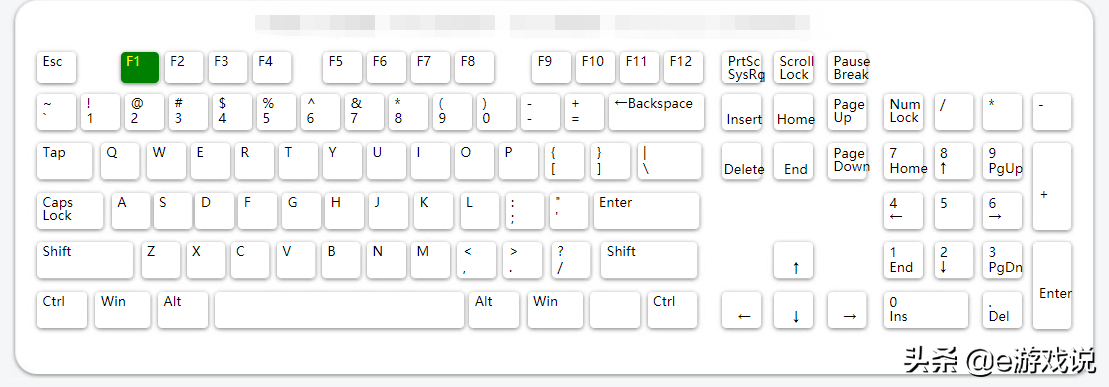Click the Esc key

(57, 67)
